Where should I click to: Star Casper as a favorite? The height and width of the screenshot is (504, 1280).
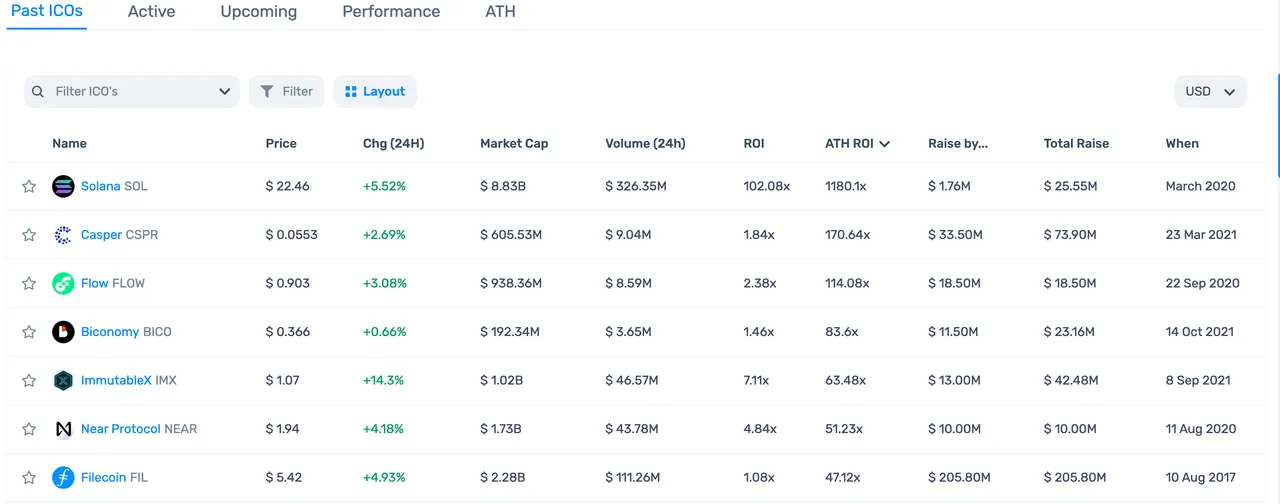(x=29, y=235)
